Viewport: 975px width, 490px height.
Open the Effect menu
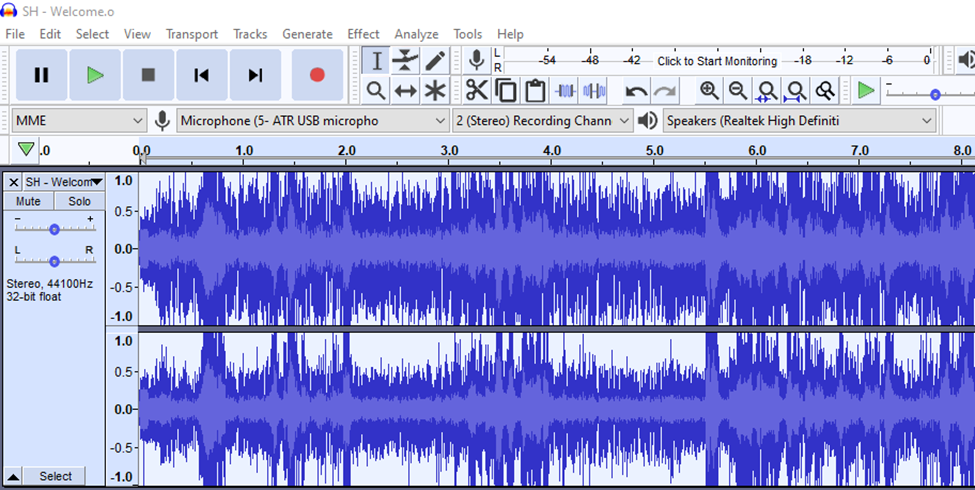[x=363, y=34]
